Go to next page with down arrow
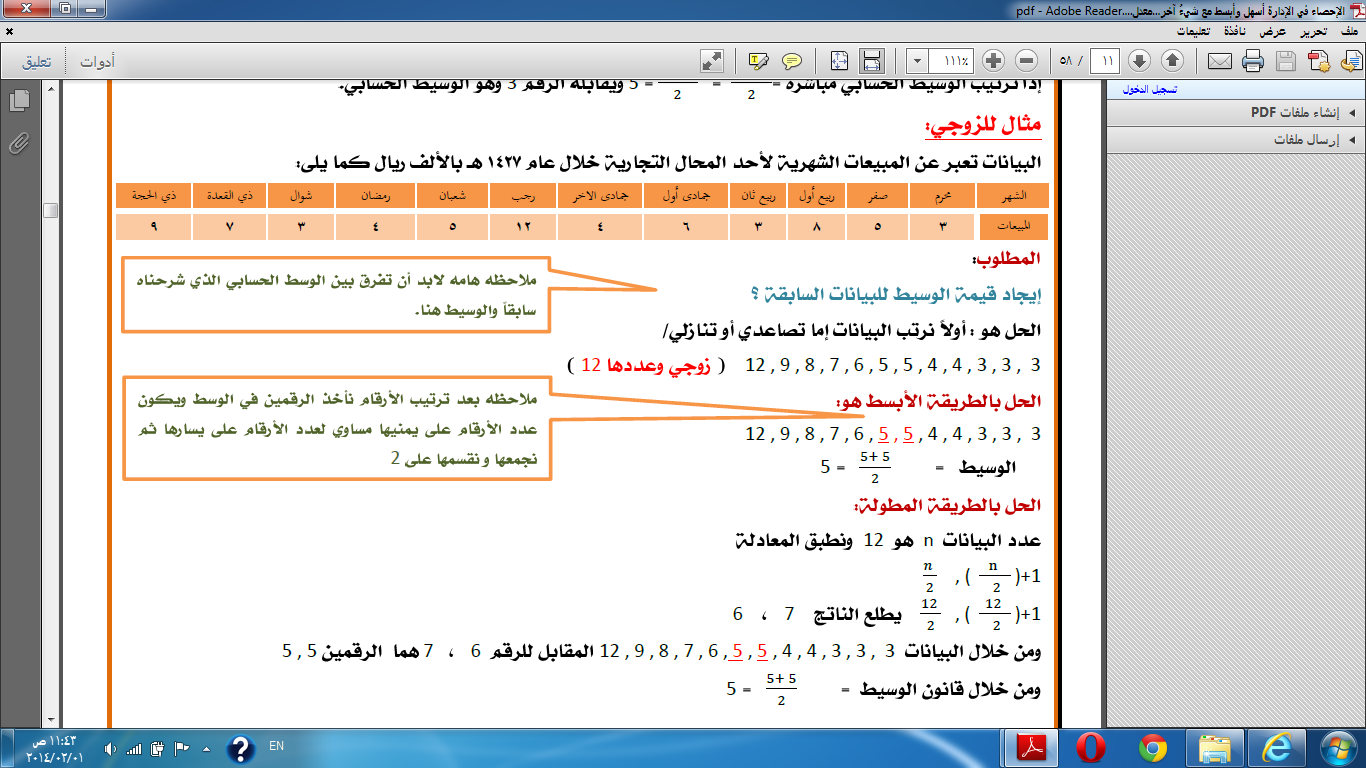 [1139, 61]
